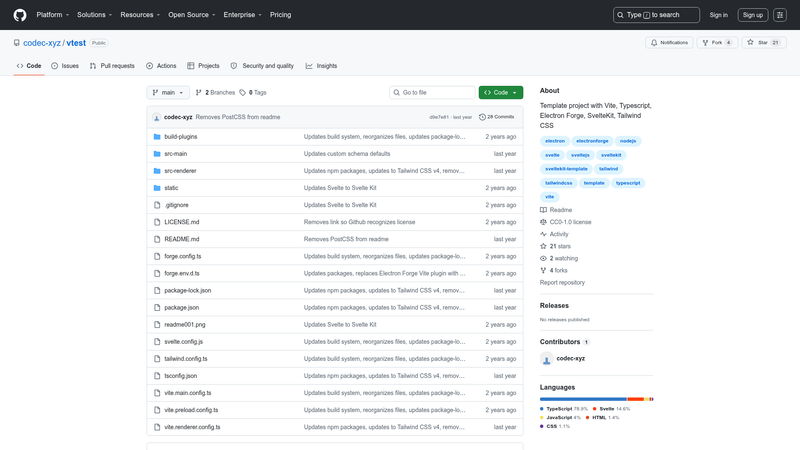Click the file icon beside .gitignore
800x450 pixels.
pos(157,205)
